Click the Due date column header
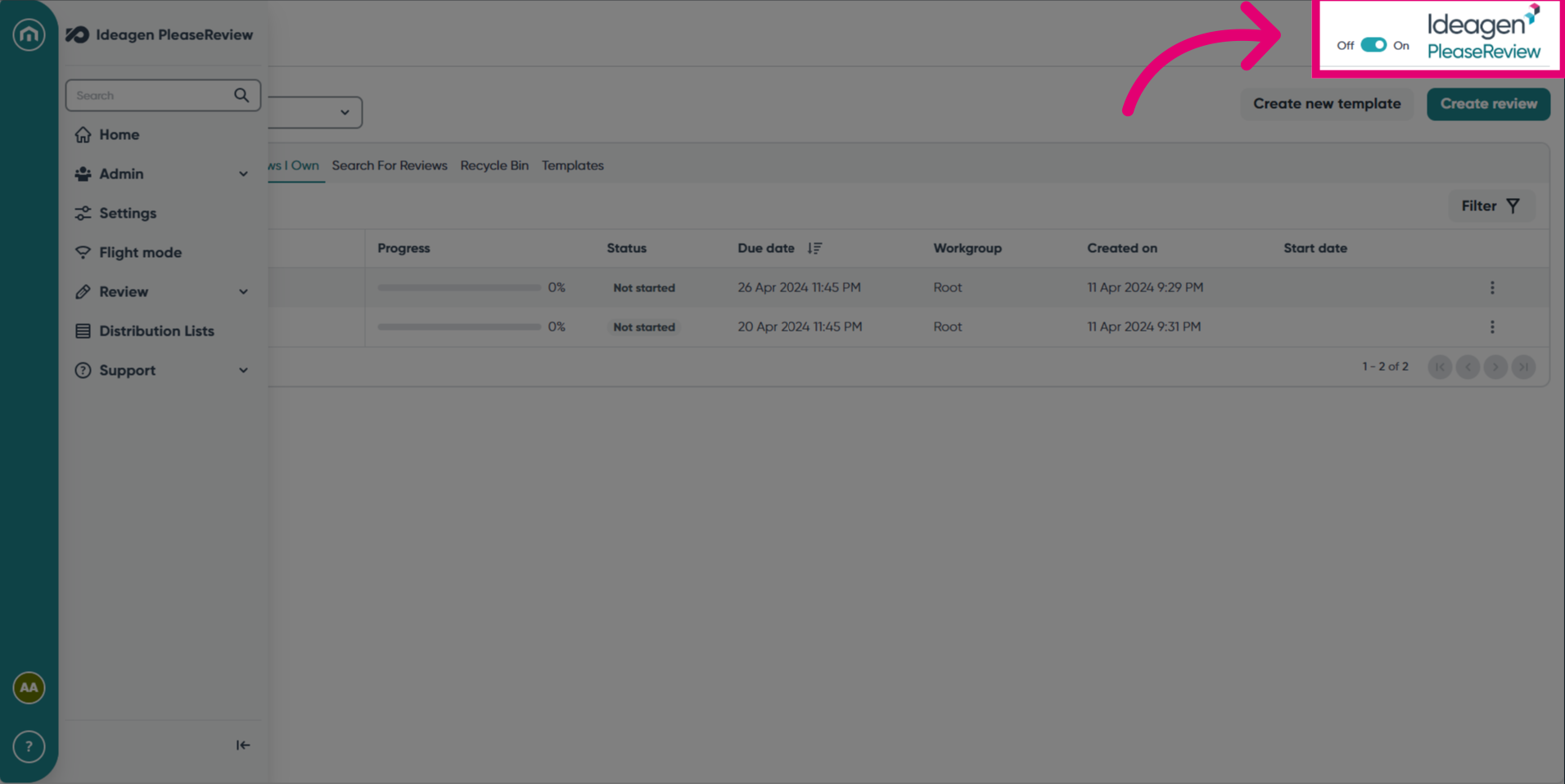Screen dimensions: 1565x784 [x=766, y=248]
